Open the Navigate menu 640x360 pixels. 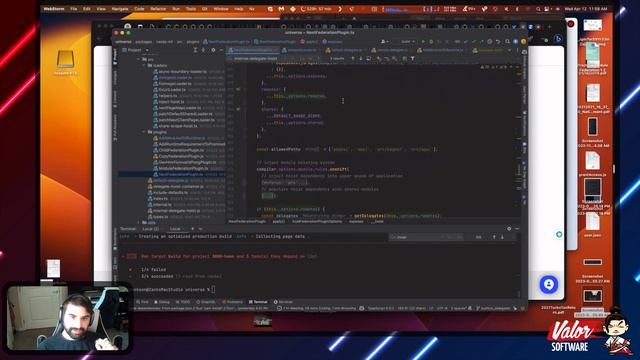click(120, 9)
